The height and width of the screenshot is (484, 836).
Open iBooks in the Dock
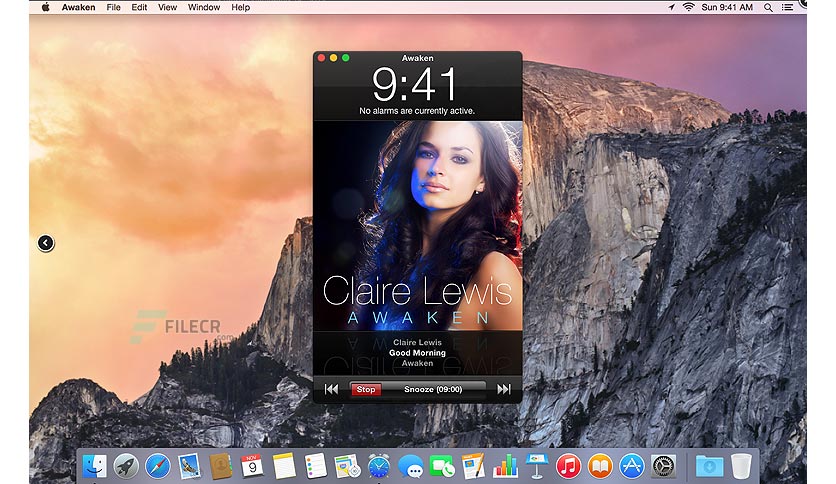[600, 466]
